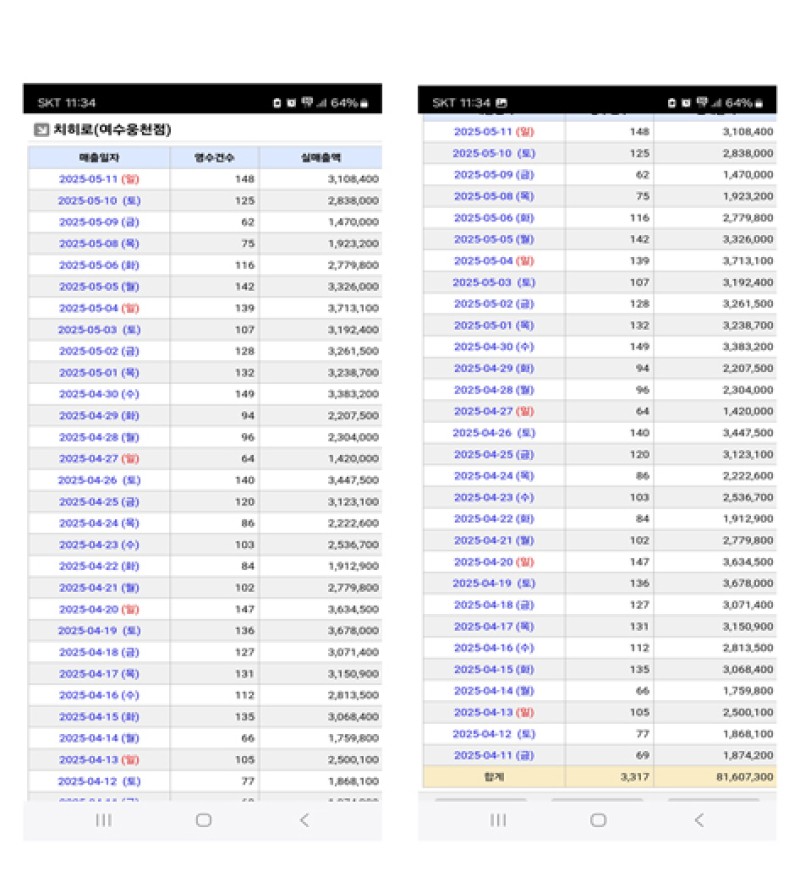Open 2025-04-30 date link on left screen

click(99, 394)
